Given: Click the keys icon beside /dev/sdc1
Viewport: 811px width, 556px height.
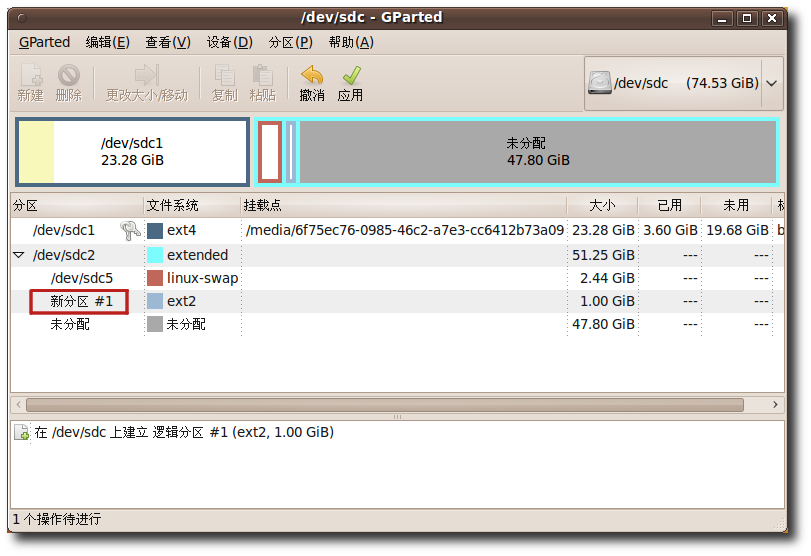Looking at the screenshot, I should tap(130, 230).
